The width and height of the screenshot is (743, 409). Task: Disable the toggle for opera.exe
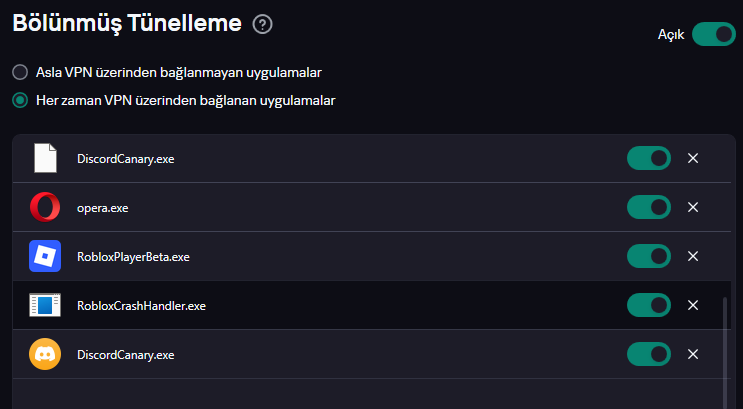pos(649,208)
